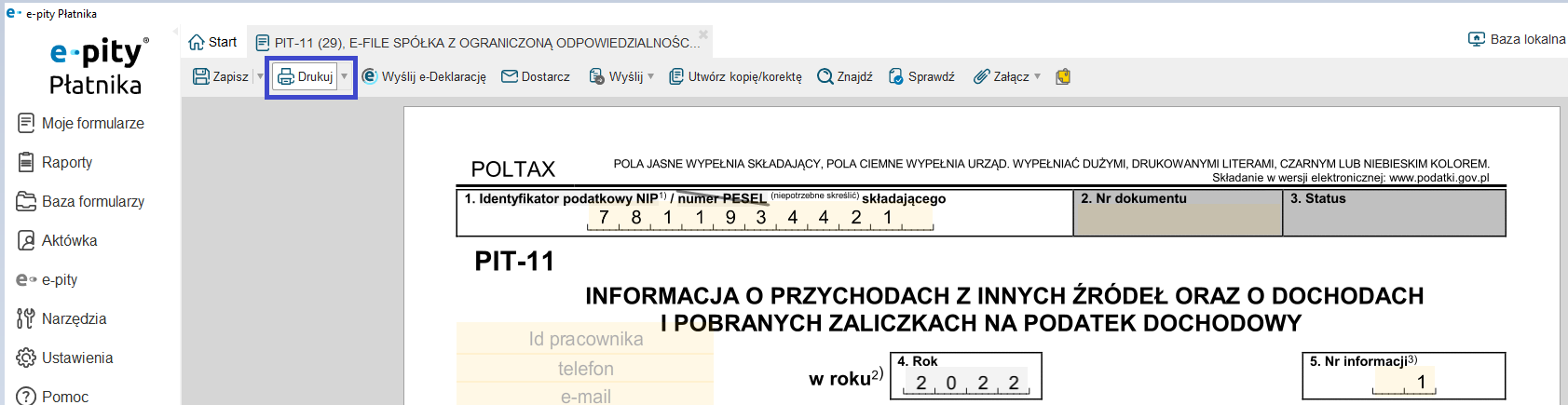Open Ustawienia settings
Screen dimensions: 1568x405
64,358
